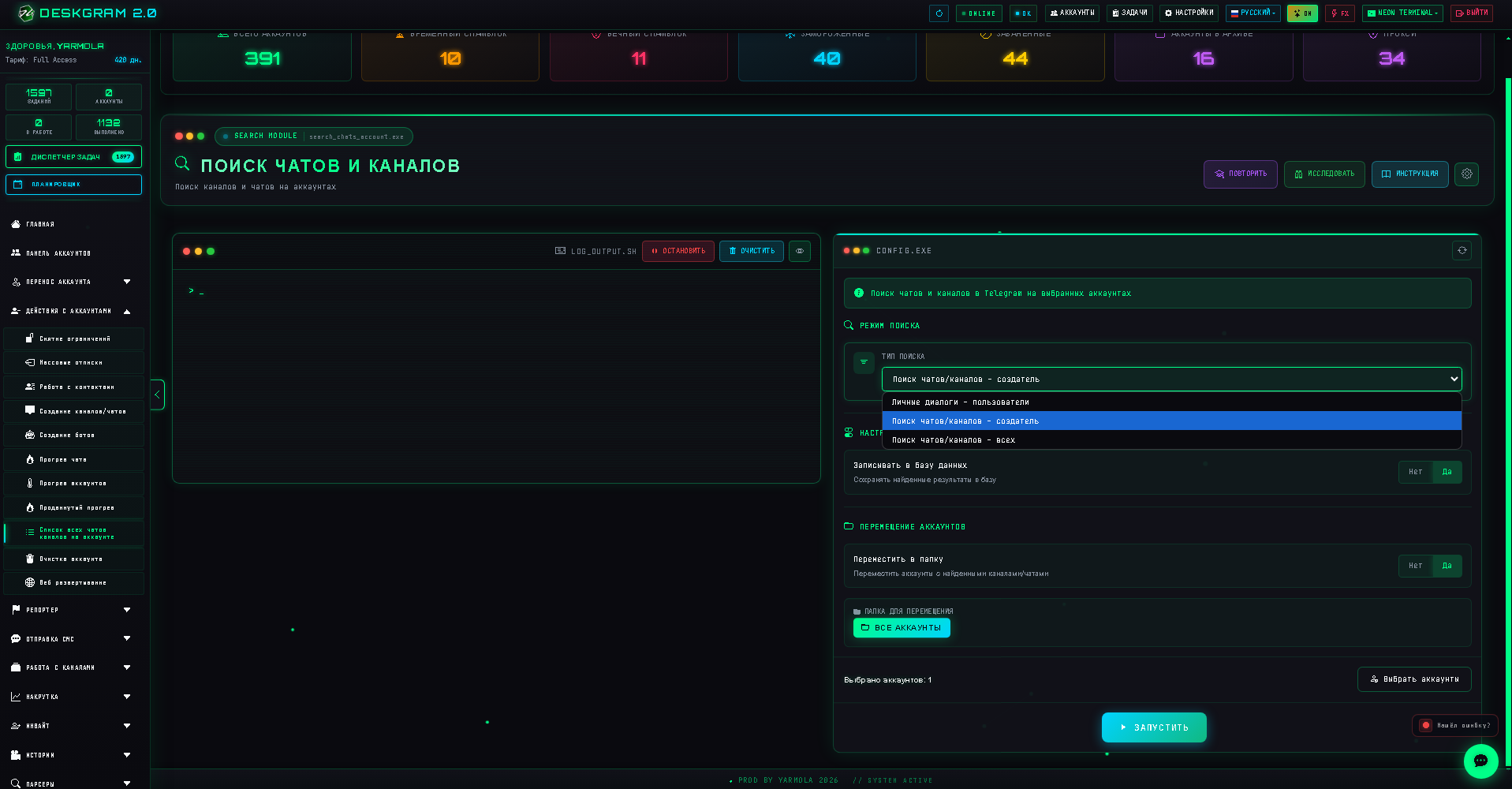The width and height of the screenshot is (1512, 789).
Task: Toggle the FX button in the top bar
Action: click(x=1340, y=13)
